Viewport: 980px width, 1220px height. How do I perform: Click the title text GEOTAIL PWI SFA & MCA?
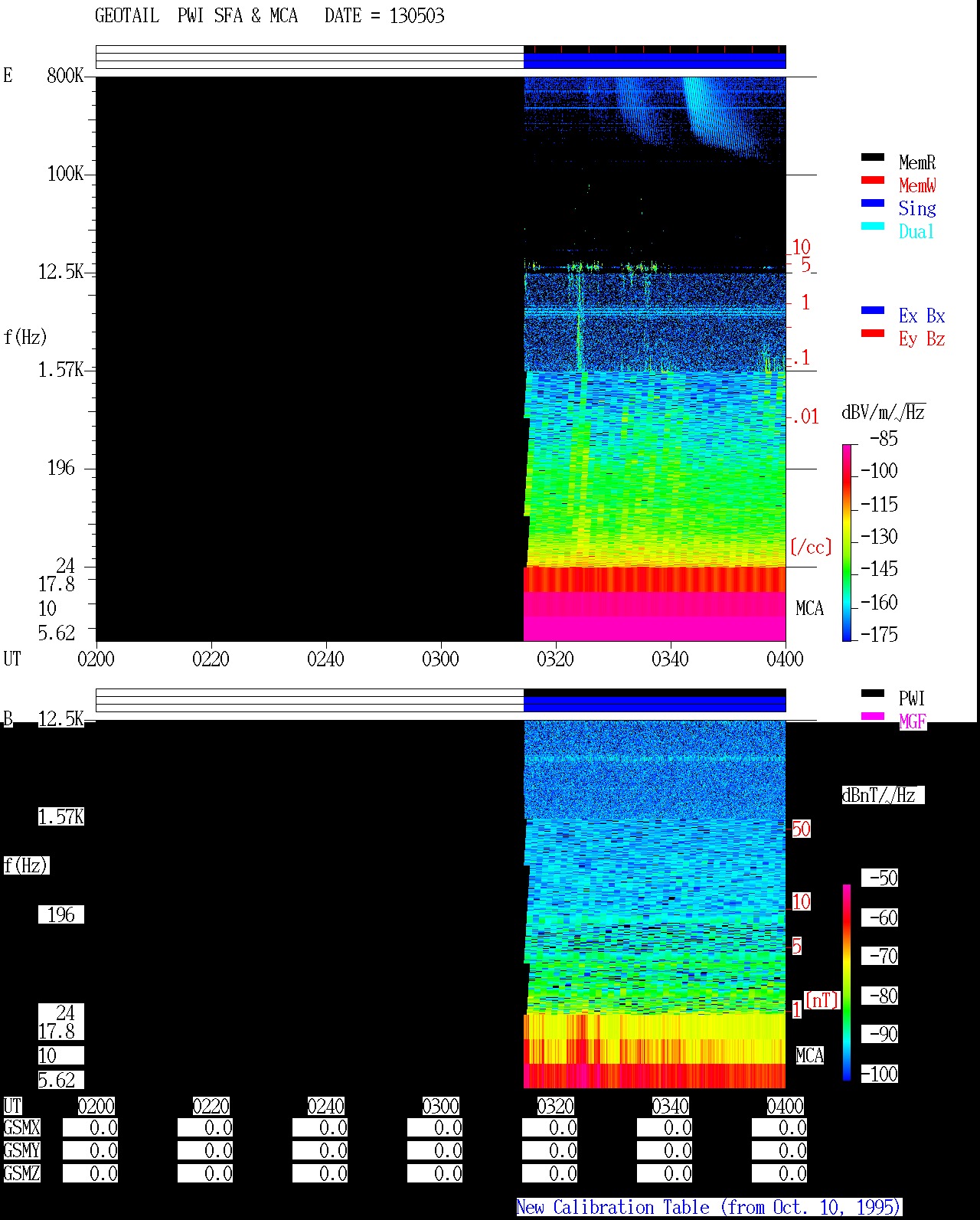coord(196,16)
